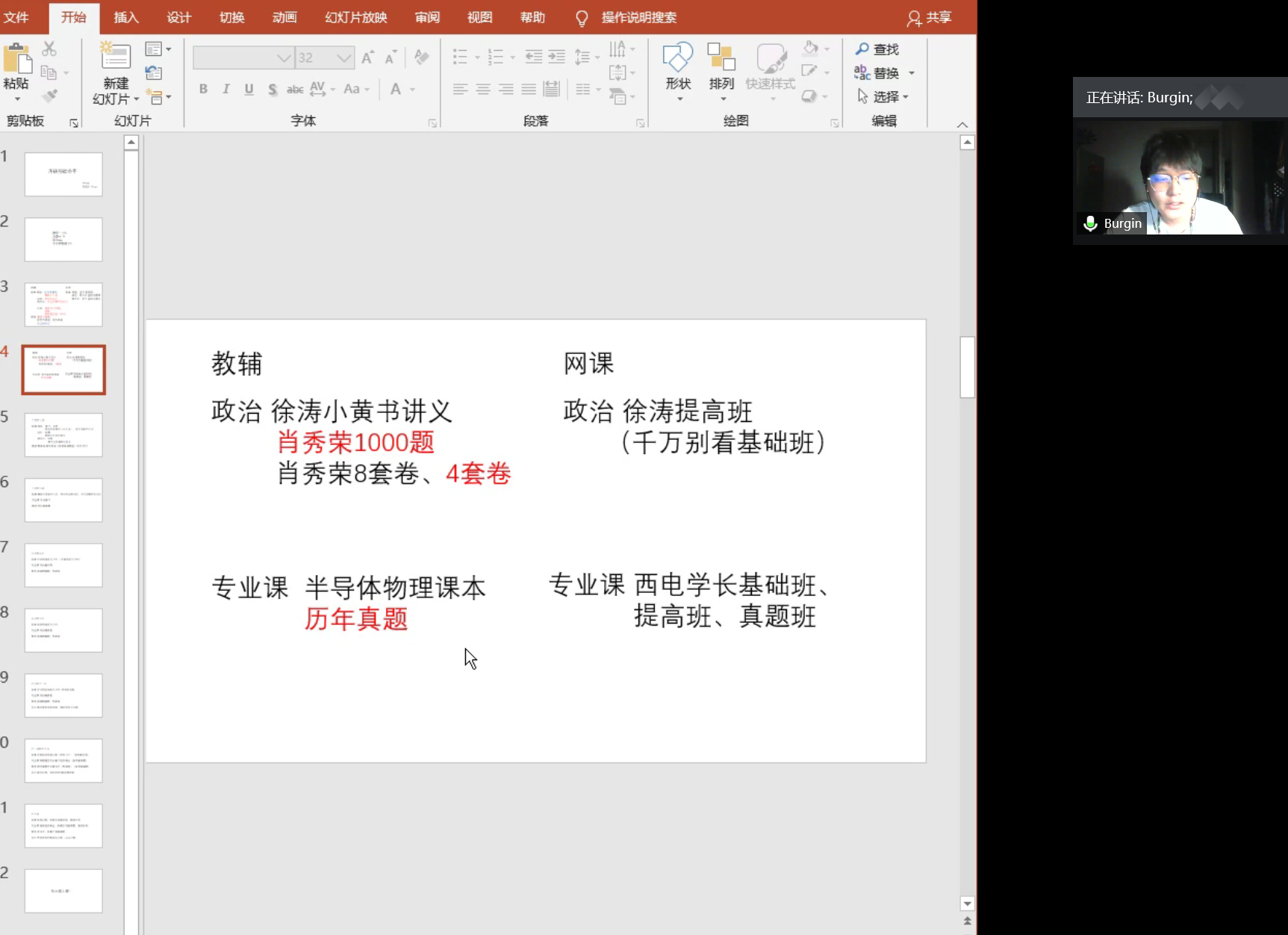This screenshot has height=935, width=1288.
Task: Toggle Justify paragraph alignment
Action: tap(529, 90)
